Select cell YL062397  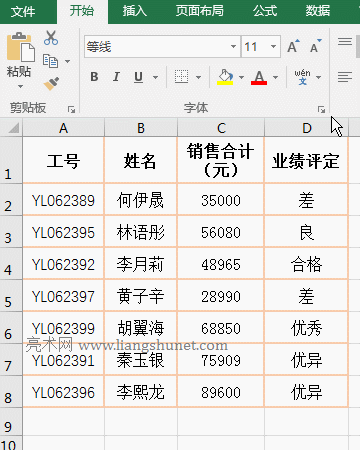[x=63, y=295]
